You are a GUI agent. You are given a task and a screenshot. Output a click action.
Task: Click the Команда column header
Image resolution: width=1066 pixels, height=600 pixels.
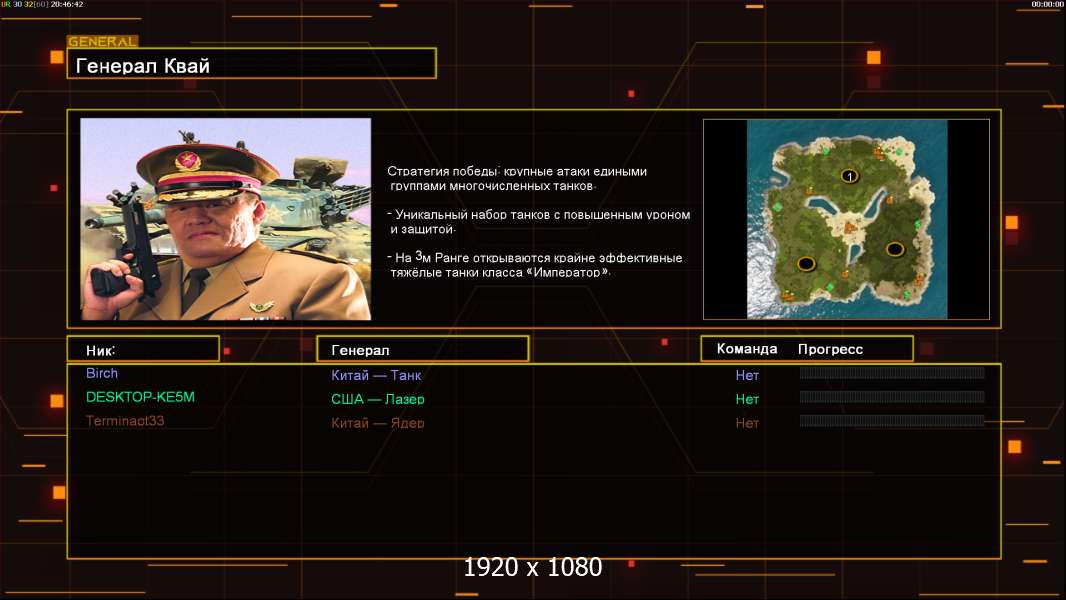[x=746, y=349]
